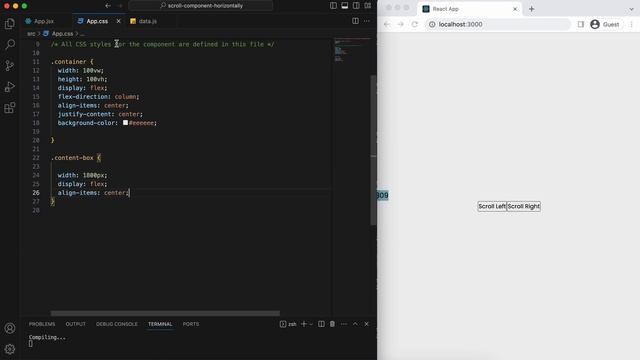Click Scroll Right button in browser

point(524,207)
